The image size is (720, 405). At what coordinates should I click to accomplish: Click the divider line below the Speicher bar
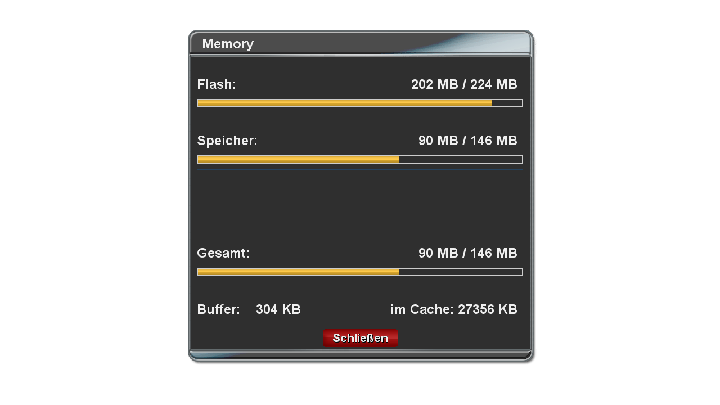point(360,170)
